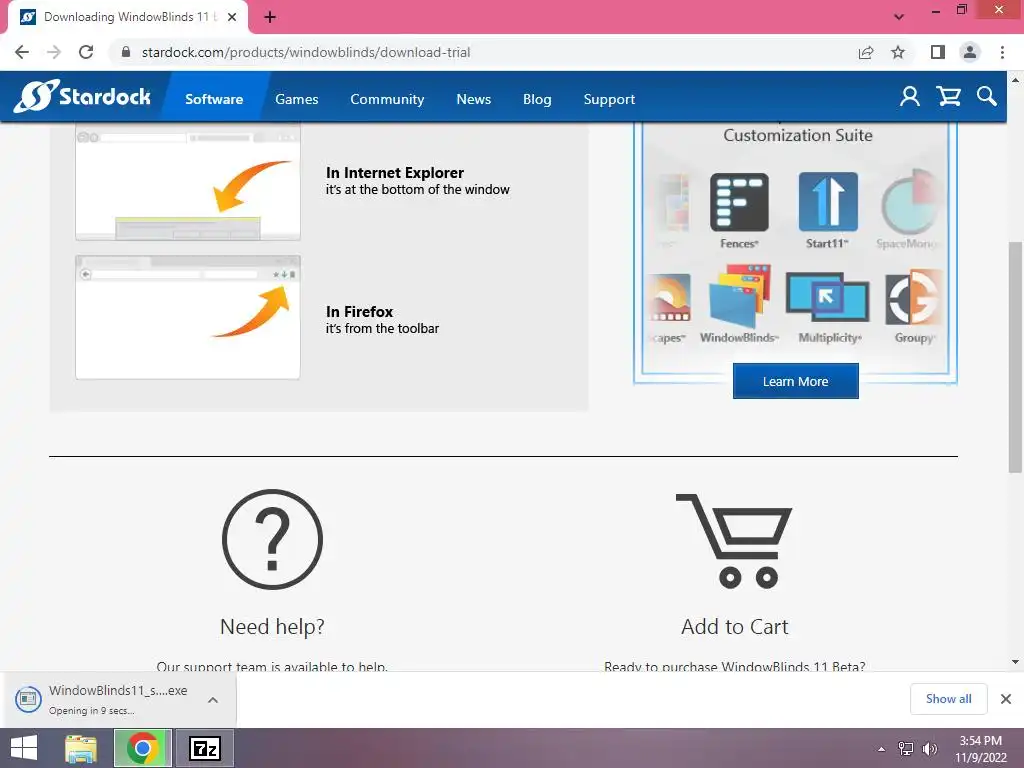Click the browser forward arrow
This screenshot has width=1024, height=768.
pyautogui.click(x=54, y=52)
